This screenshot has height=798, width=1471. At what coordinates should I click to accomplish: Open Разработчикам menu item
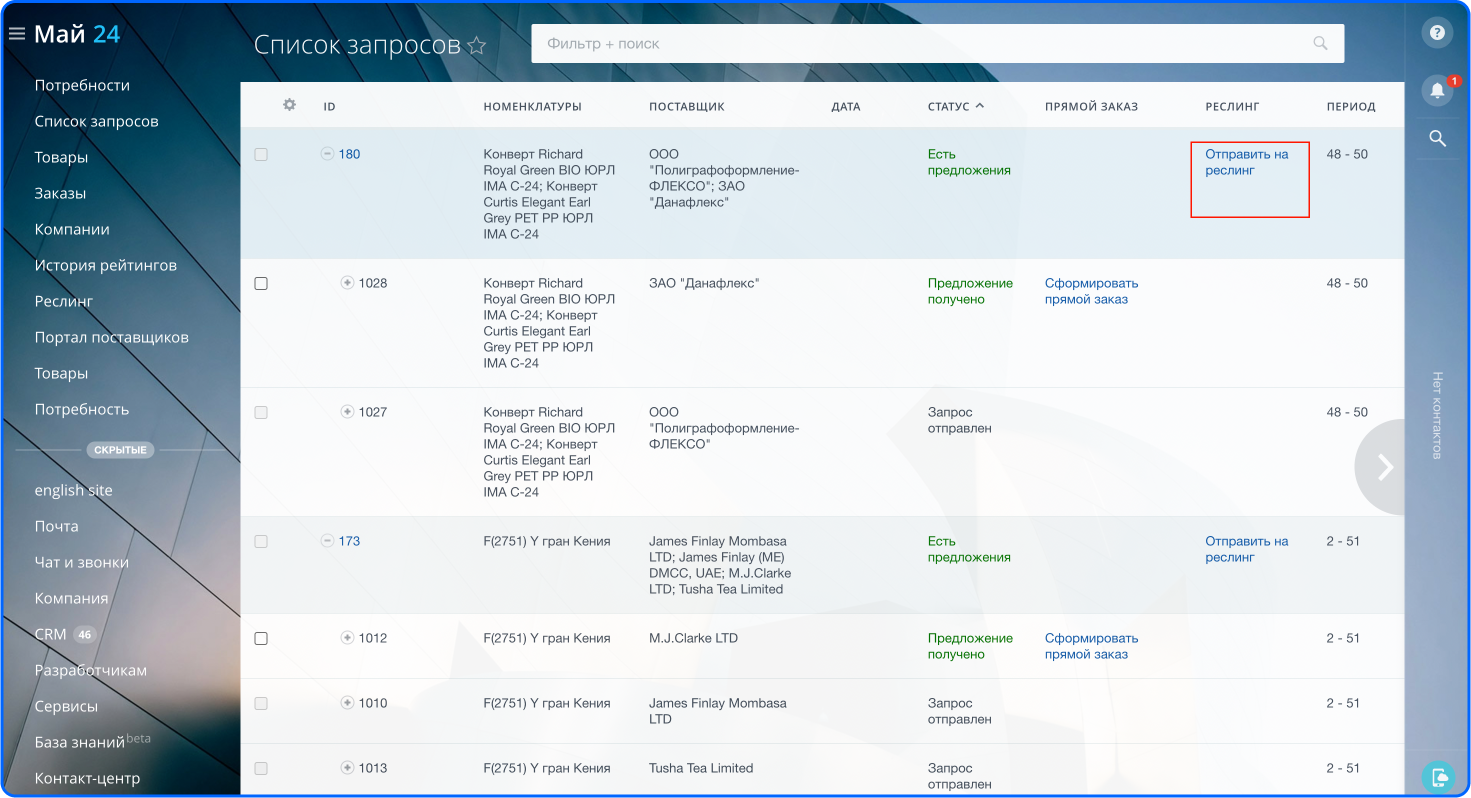90,670
